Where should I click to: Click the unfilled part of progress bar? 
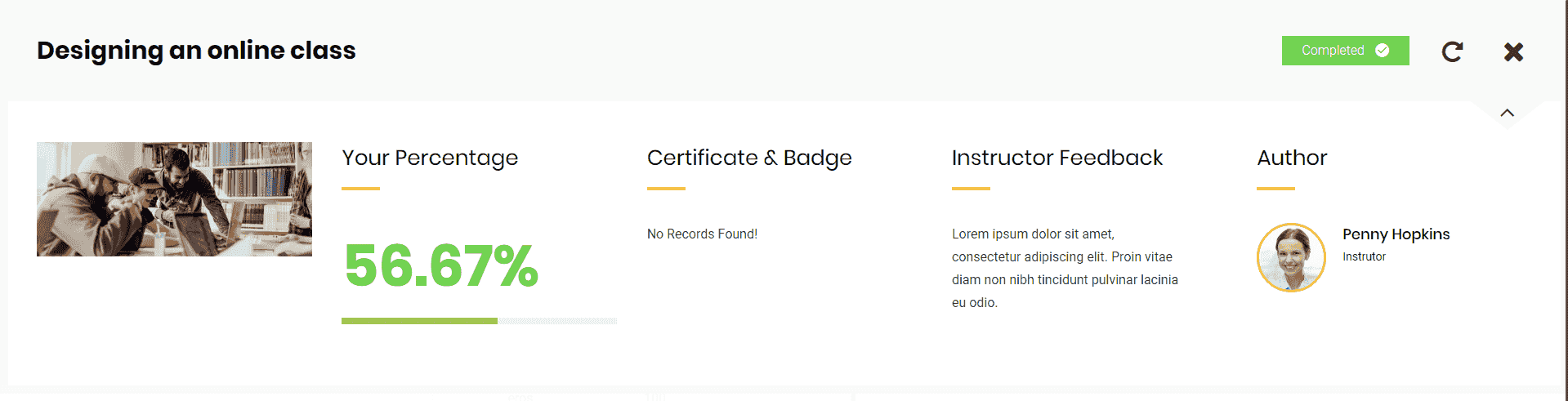tap(557, 321)
